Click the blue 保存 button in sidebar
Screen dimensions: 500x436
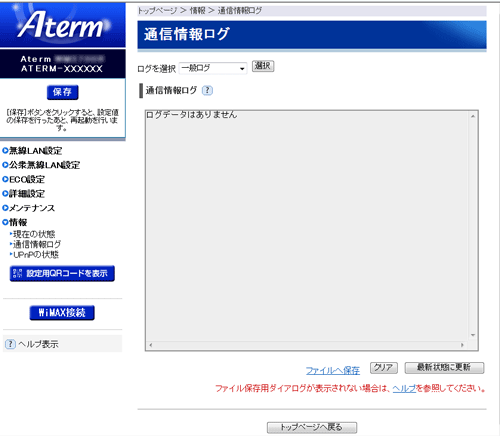coord(63,92)
